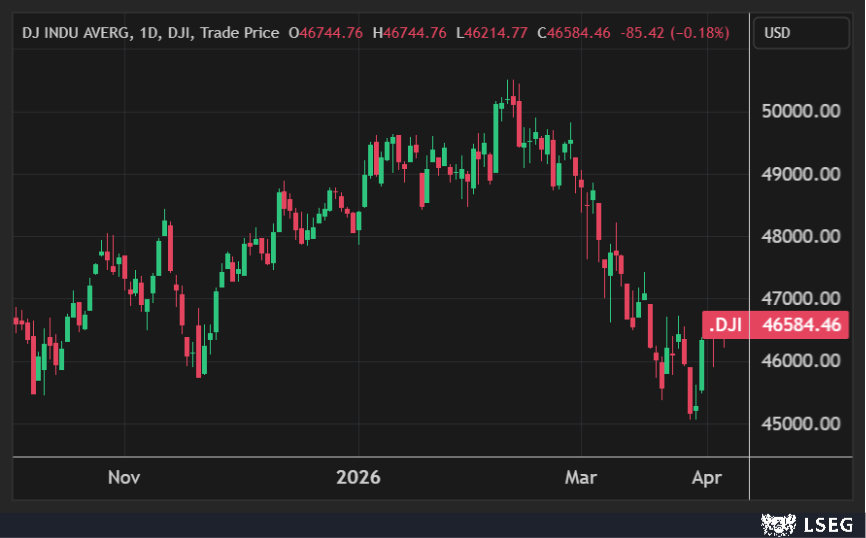Click the 45000.00 price axis label
866x538 pixels.
click(x=800, y=423)
